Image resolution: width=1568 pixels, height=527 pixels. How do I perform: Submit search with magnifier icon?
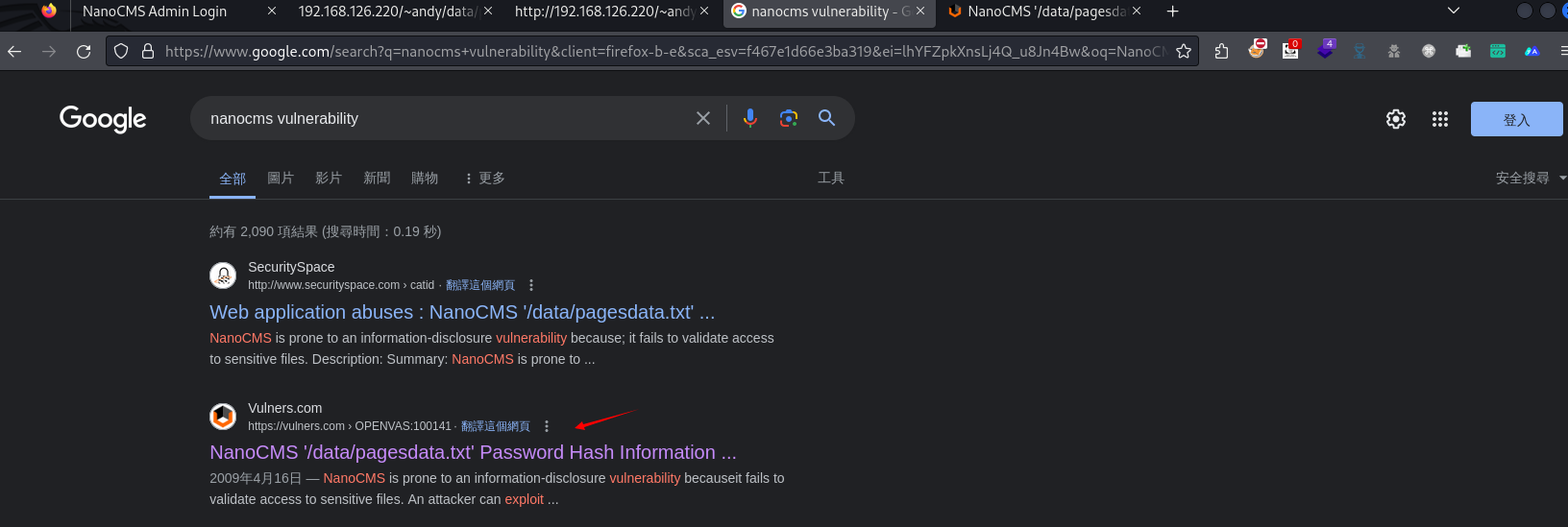pos(826,118)
